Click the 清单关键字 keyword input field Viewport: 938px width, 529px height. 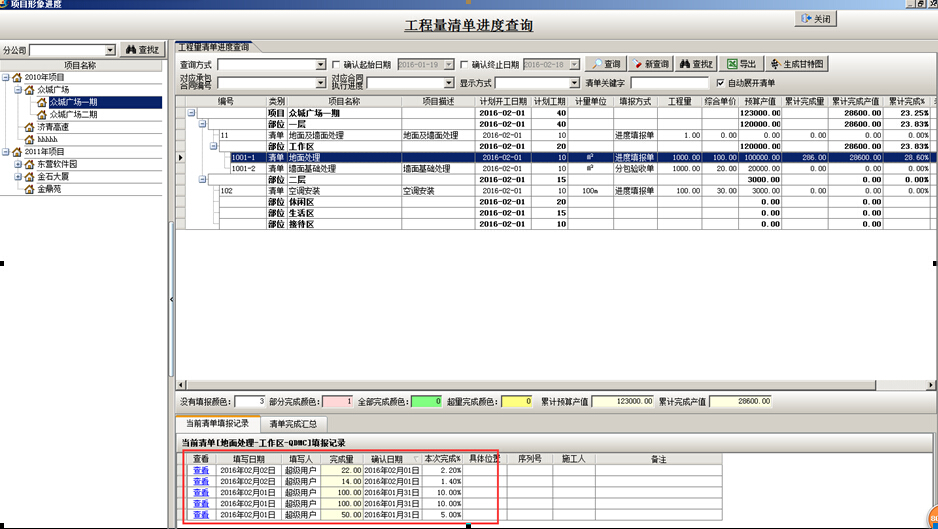[x=669, y=83]
